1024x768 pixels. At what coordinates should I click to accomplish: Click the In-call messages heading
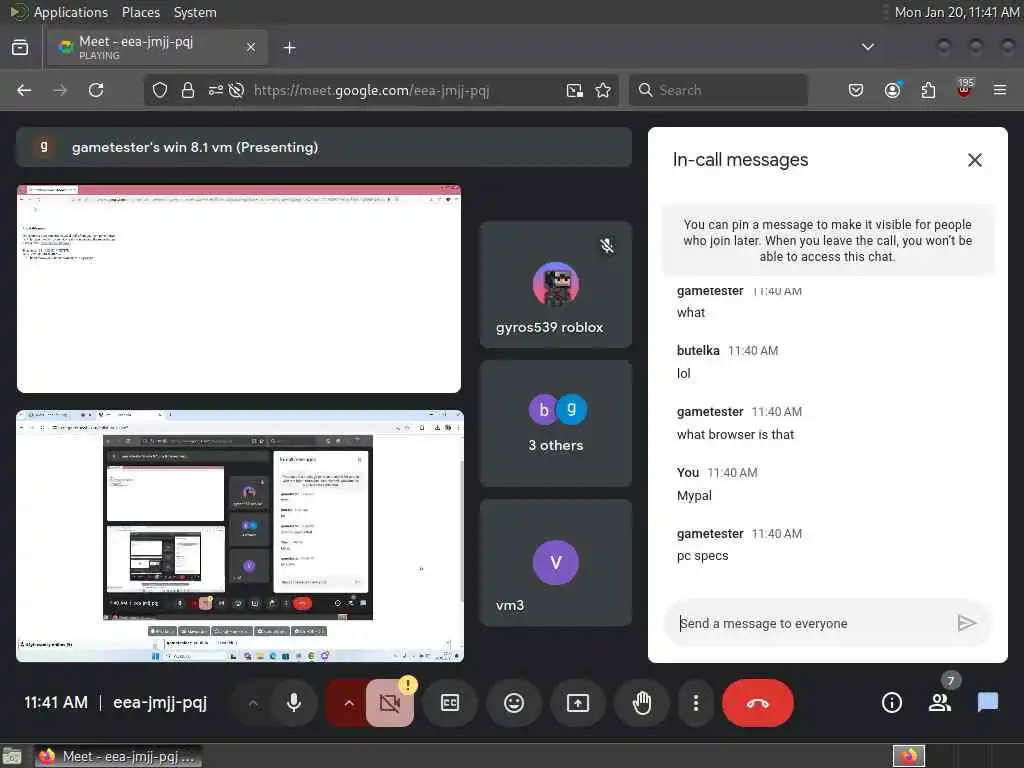(x=741, y=160)
